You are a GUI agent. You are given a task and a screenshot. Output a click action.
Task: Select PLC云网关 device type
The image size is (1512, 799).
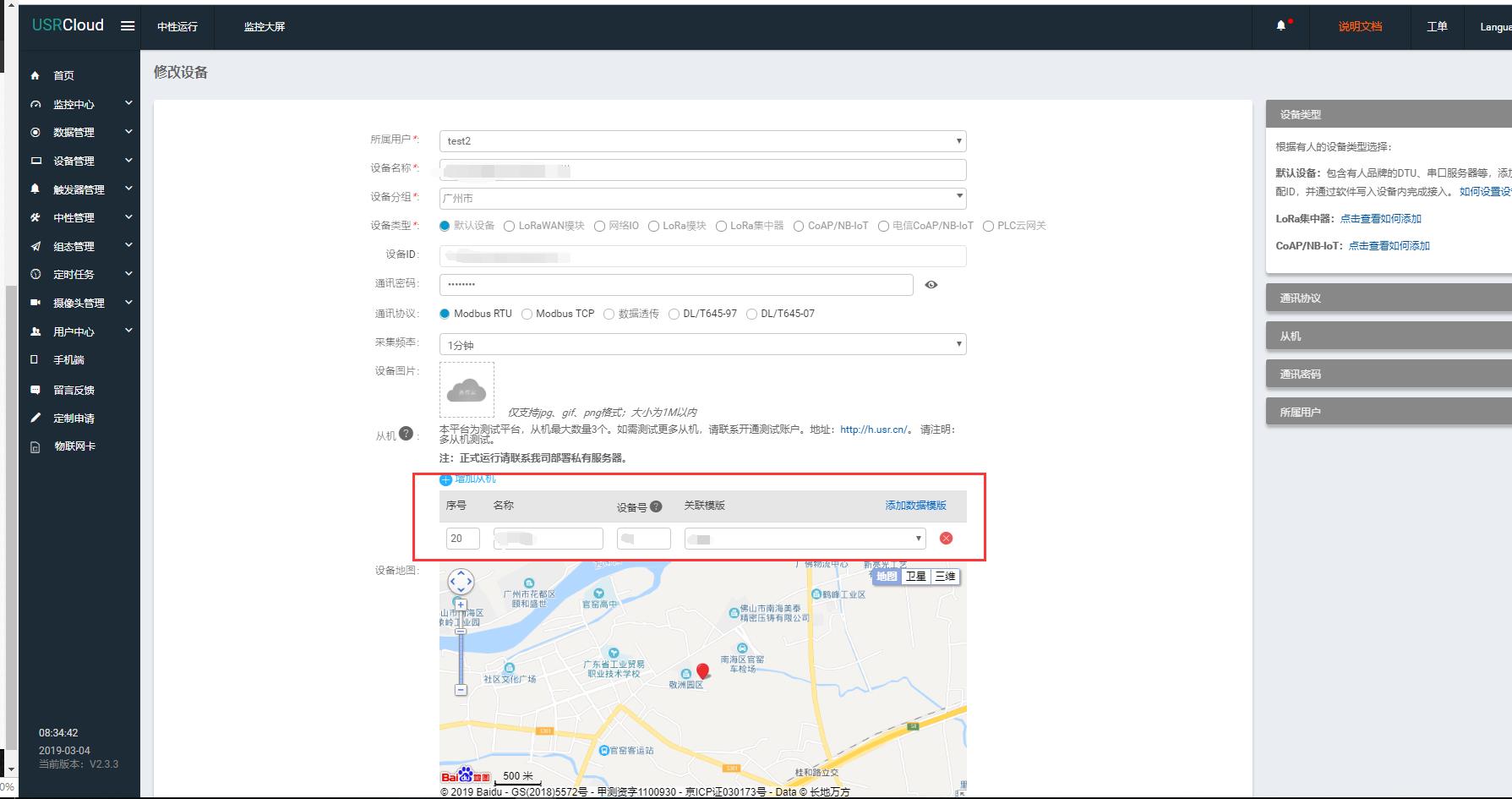pyautogui.click(x=988, y=226)
